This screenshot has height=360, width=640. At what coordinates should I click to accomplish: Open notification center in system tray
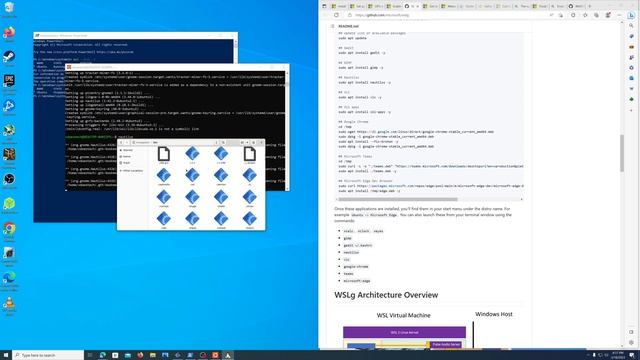[x=632, y=355]
